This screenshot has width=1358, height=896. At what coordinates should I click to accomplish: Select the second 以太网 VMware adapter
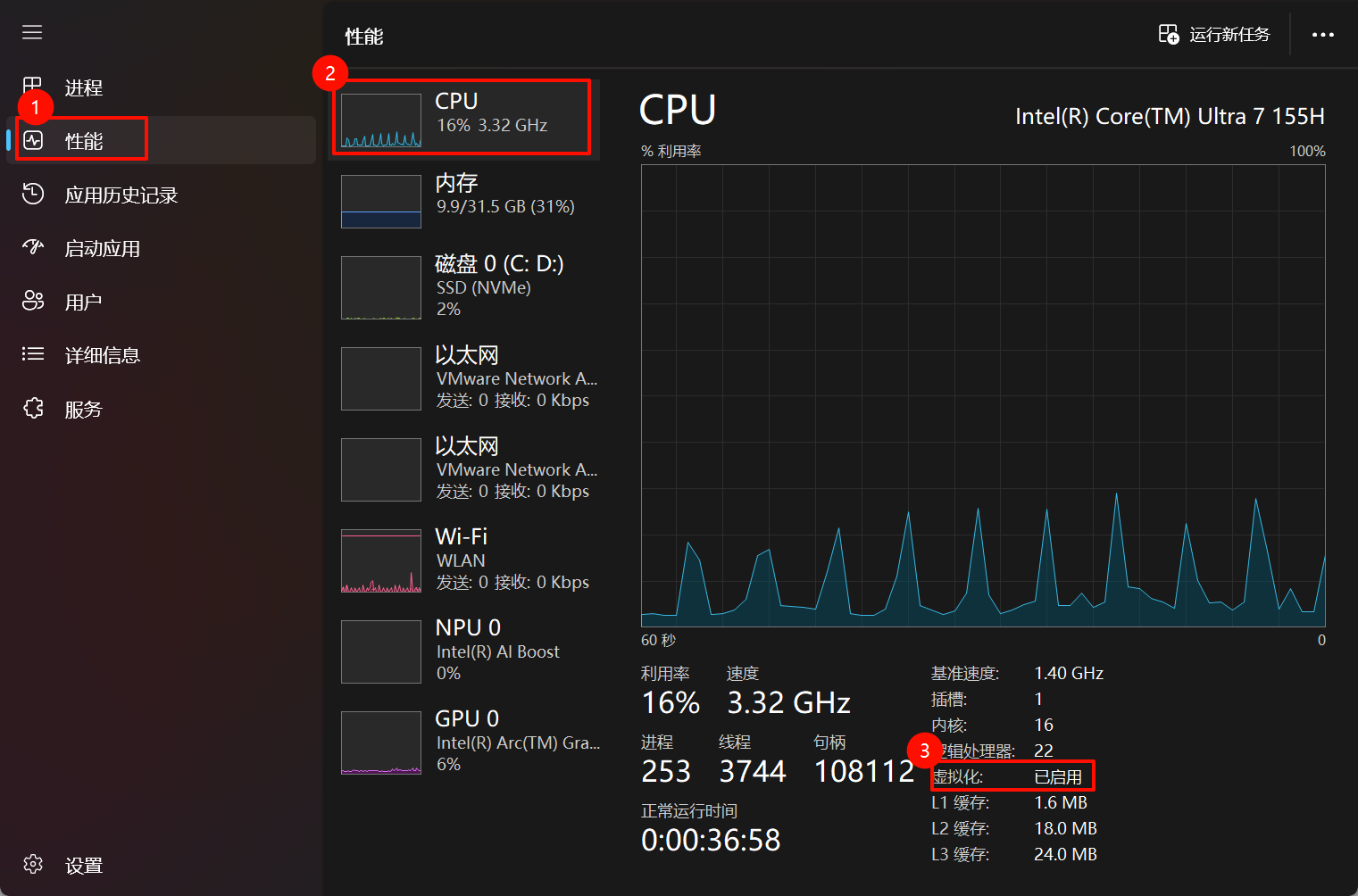pos(464,469)
